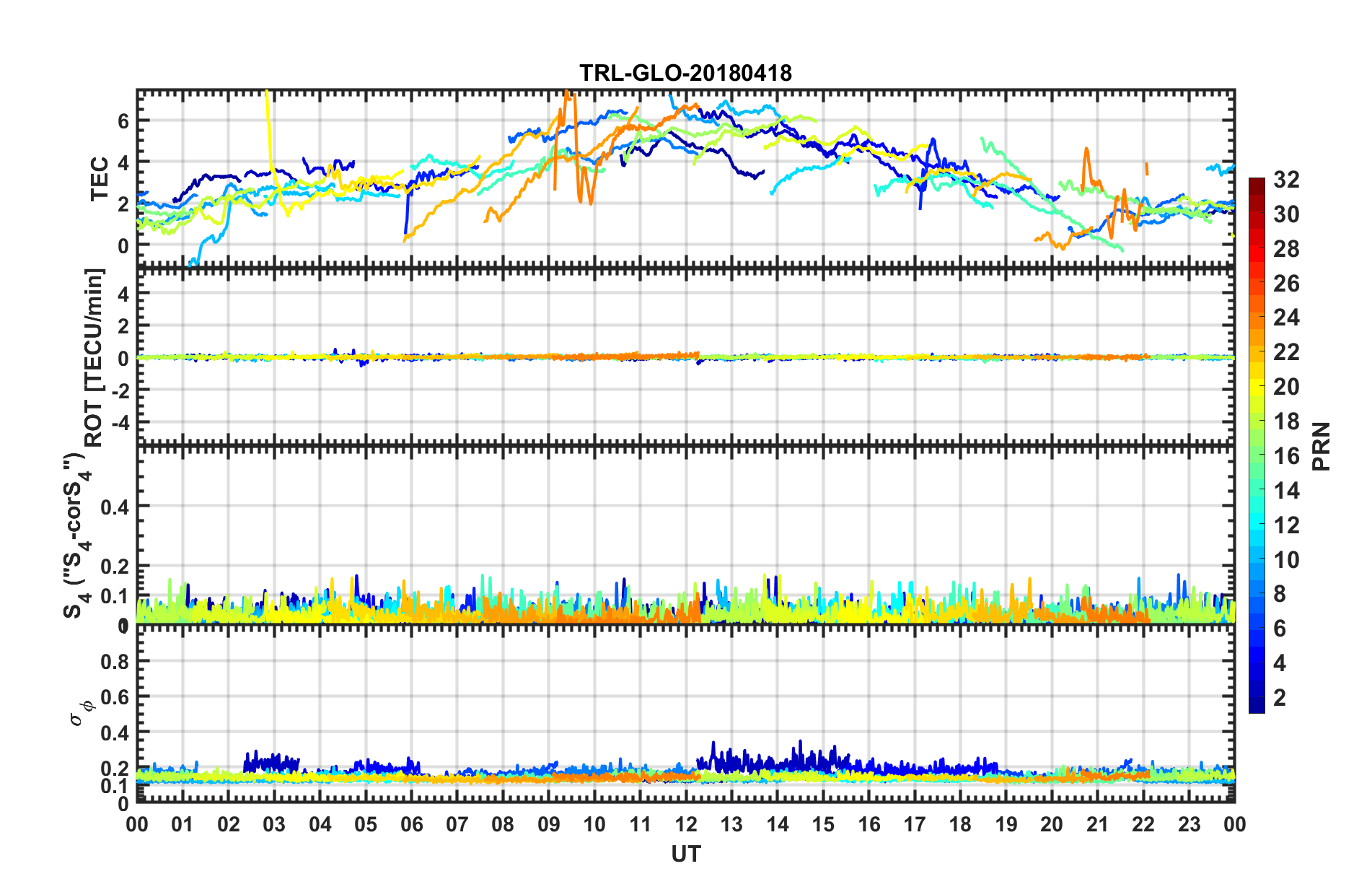Click the colorbar tick label 2
The height and width of the screenshot is (892, 1372).
tap(1280, 698)
